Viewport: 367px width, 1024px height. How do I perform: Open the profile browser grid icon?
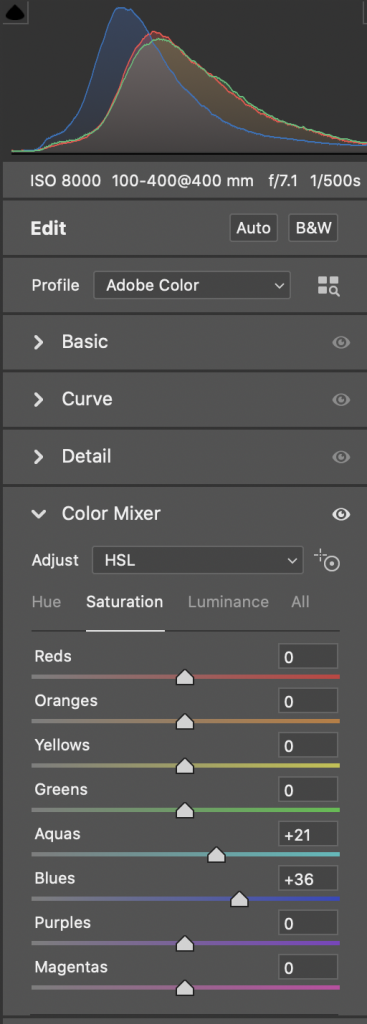pyautogui.click(x=328, y=285)
